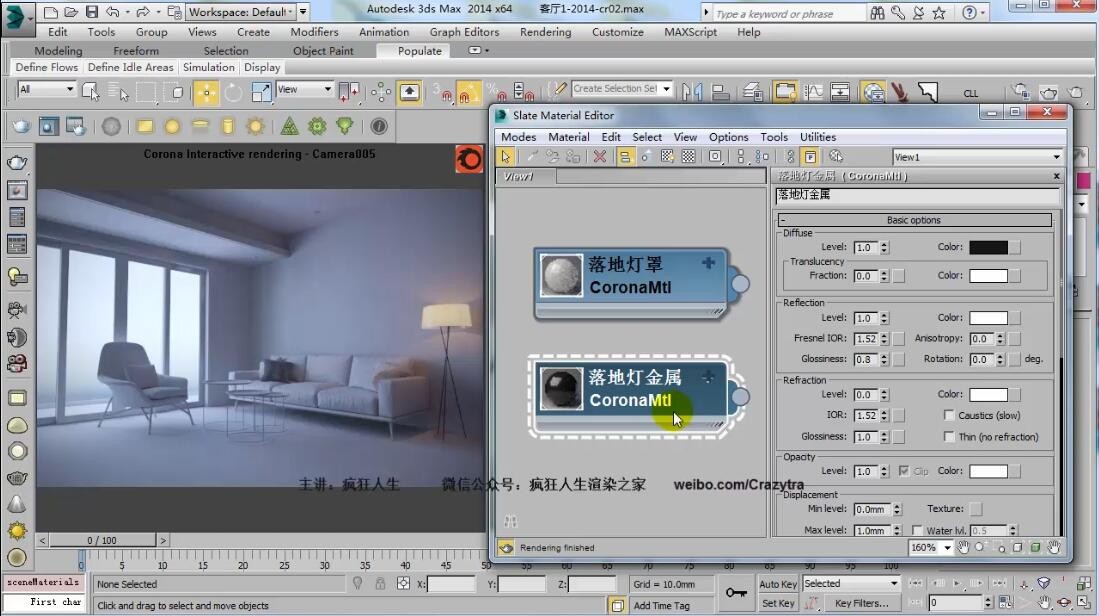
Task: Click Reflection Glossiness map slot button
Action: (899, 360)
